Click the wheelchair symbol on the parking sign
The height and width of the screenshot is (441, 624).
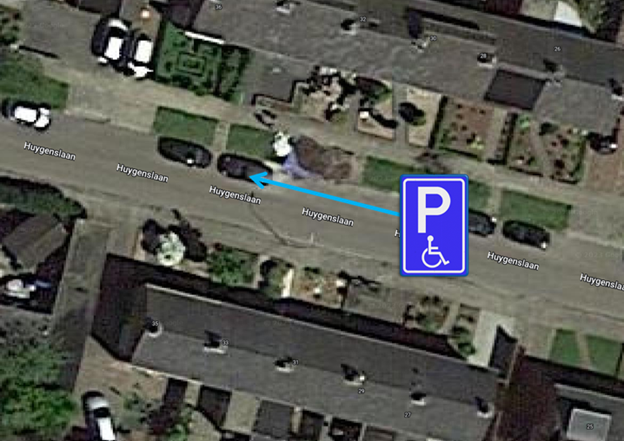435,252
